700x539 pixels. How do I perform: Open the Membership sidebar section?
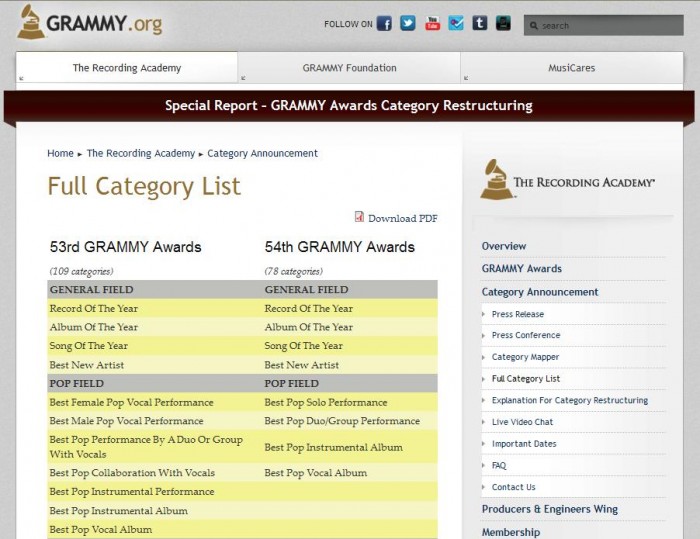(x=511, y=532)
